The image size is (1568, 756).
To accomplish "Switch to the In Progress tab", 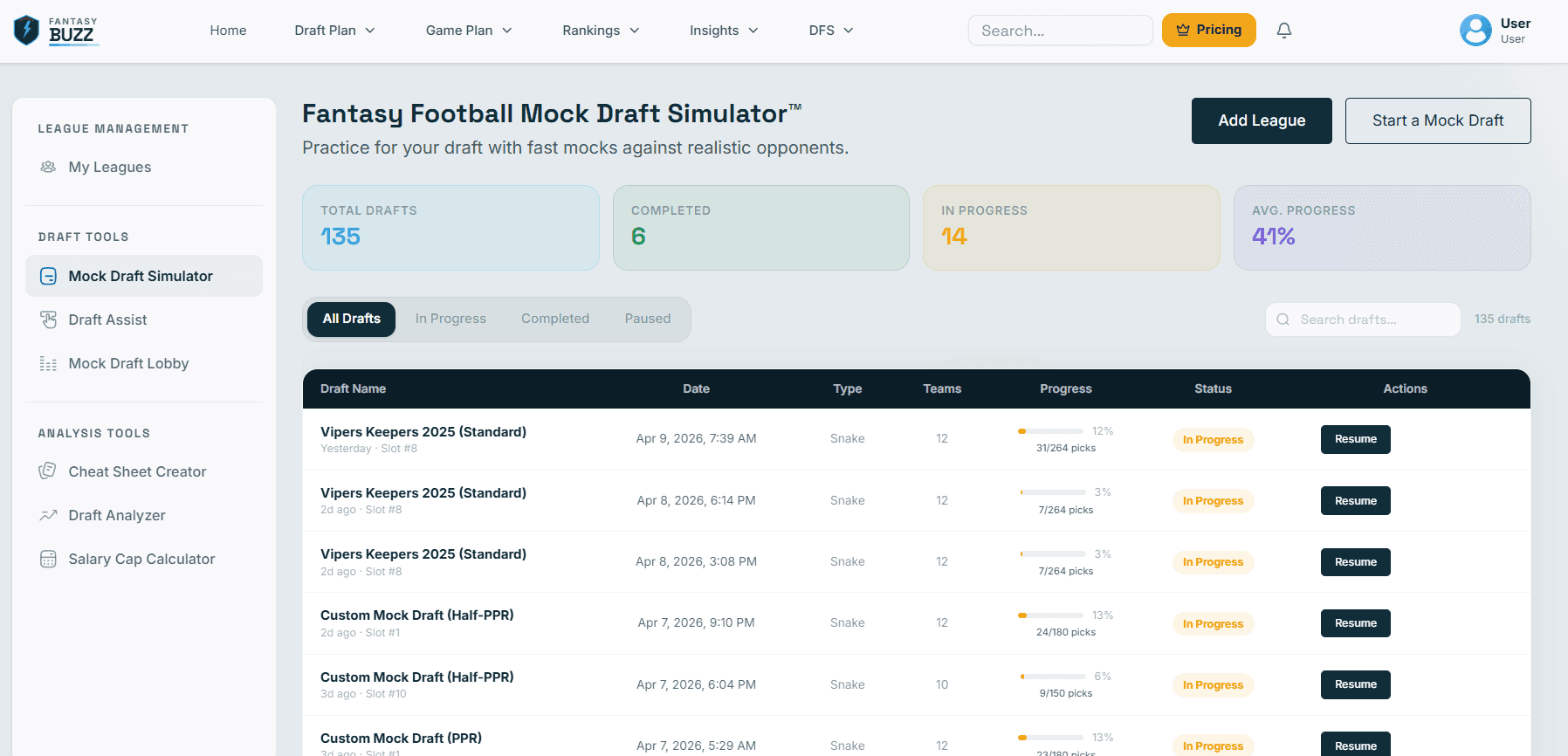I will tap(450, 319).
